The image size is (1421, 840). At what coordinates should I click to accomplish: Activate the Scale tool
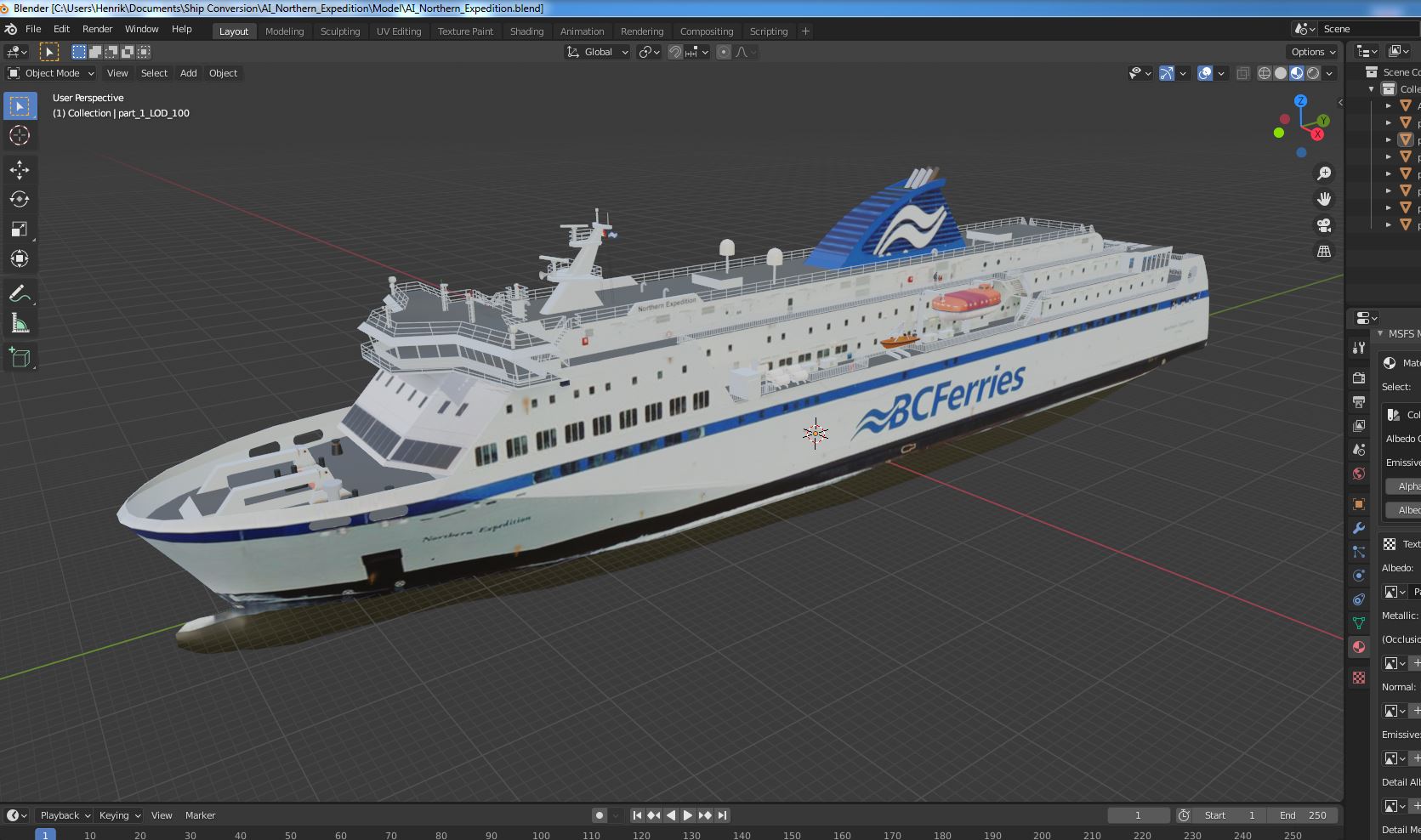pyautogui.click(x=20, y=230)
